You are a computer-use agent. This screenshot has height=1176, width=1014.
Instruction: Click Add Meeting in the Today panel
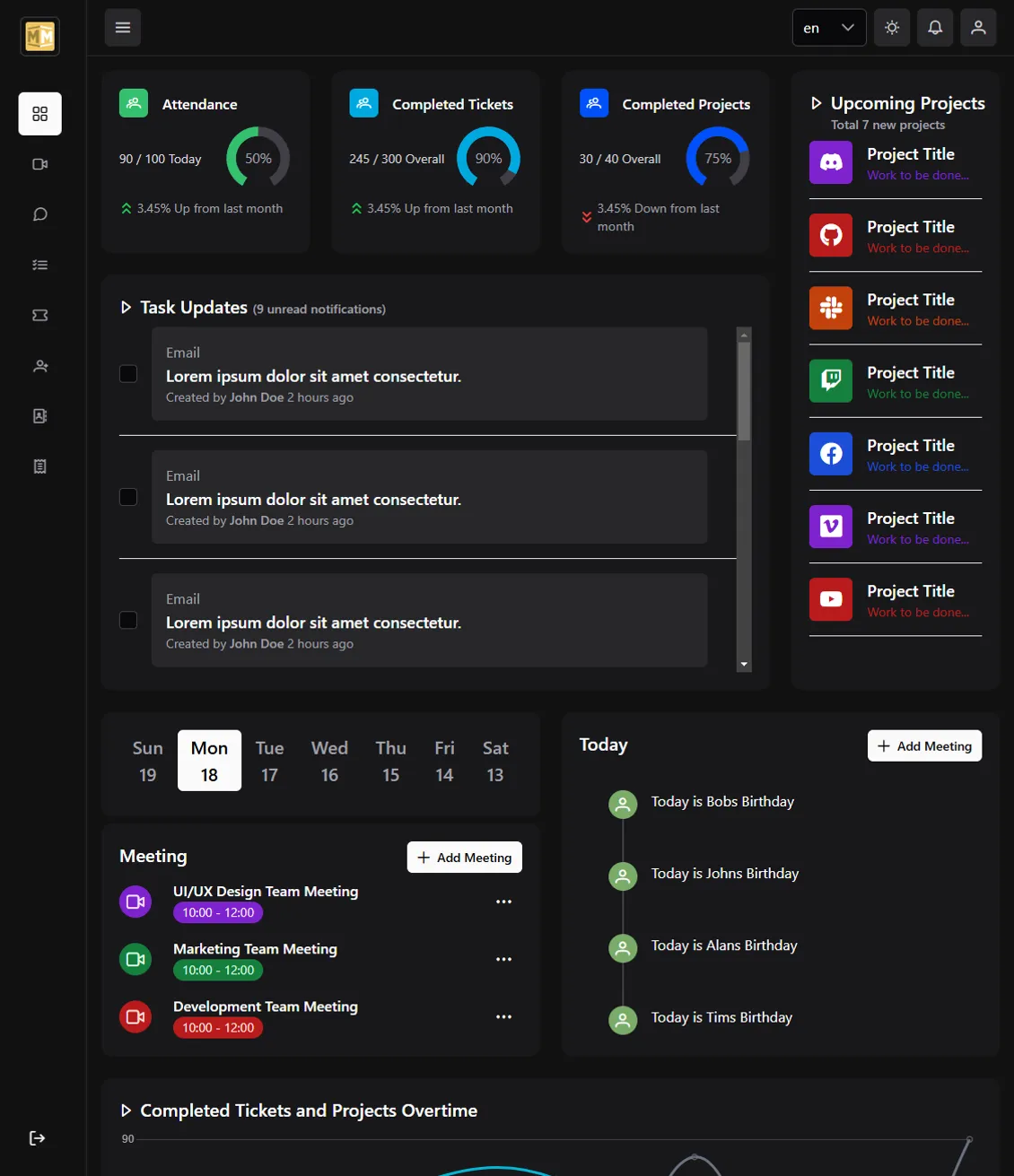coord(924,745)
